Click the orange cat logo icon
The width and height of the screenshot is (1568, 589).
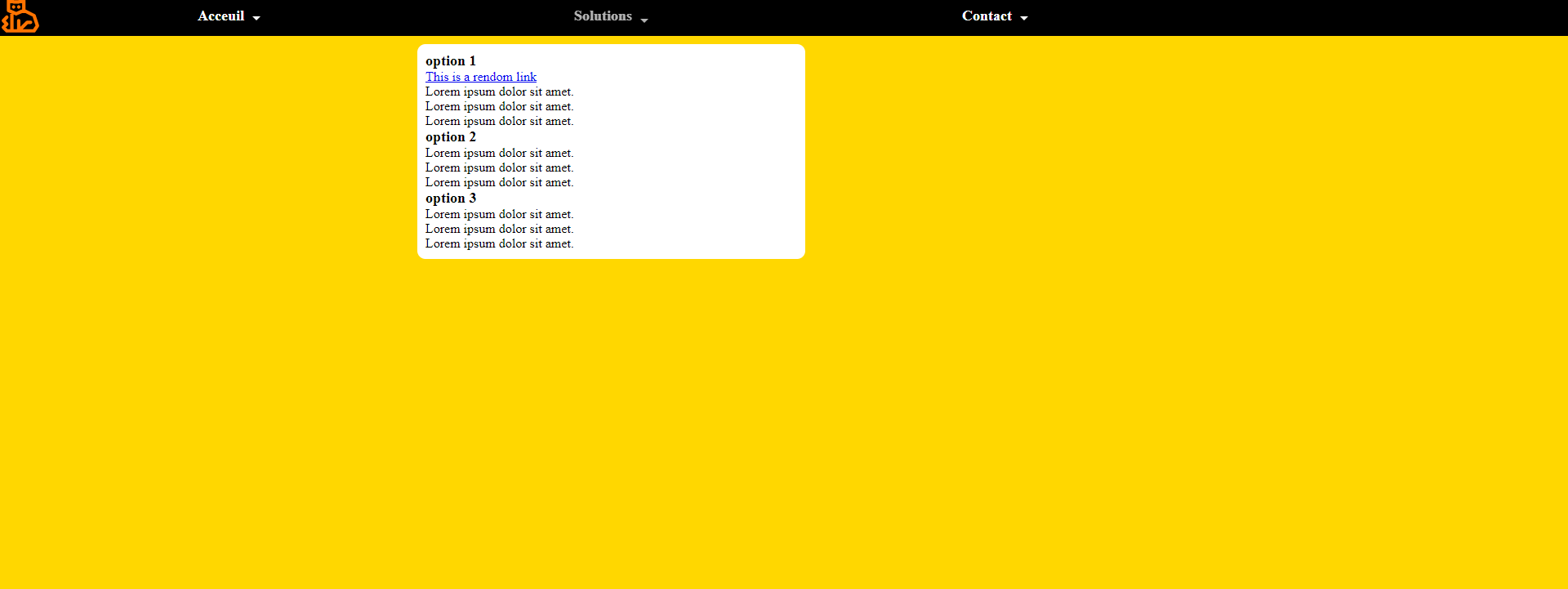point(20,16)
